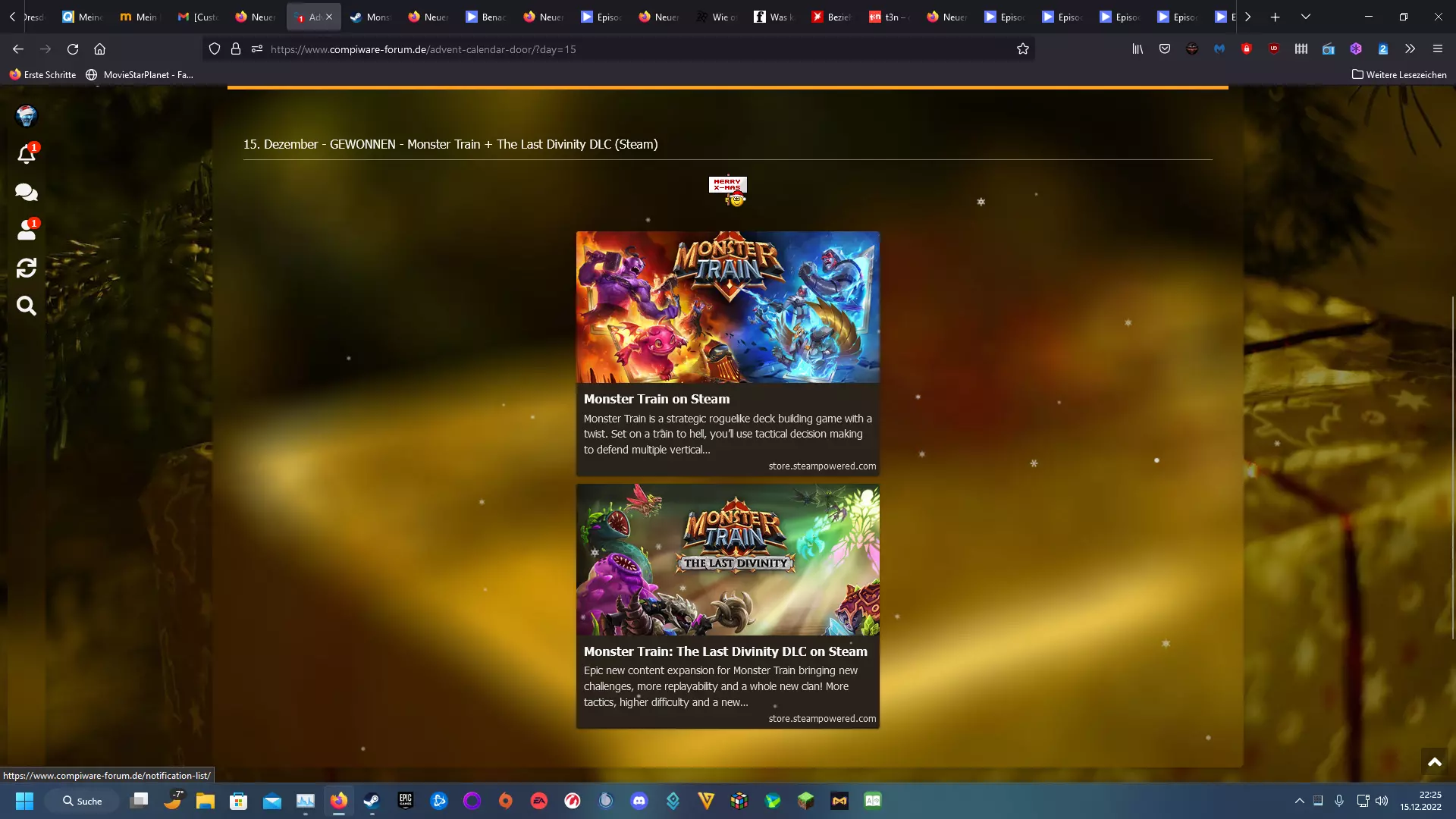Open the forum search magnifier icon
The width and height of the screenshot is (1456, 819).
(x=27, y=306)
